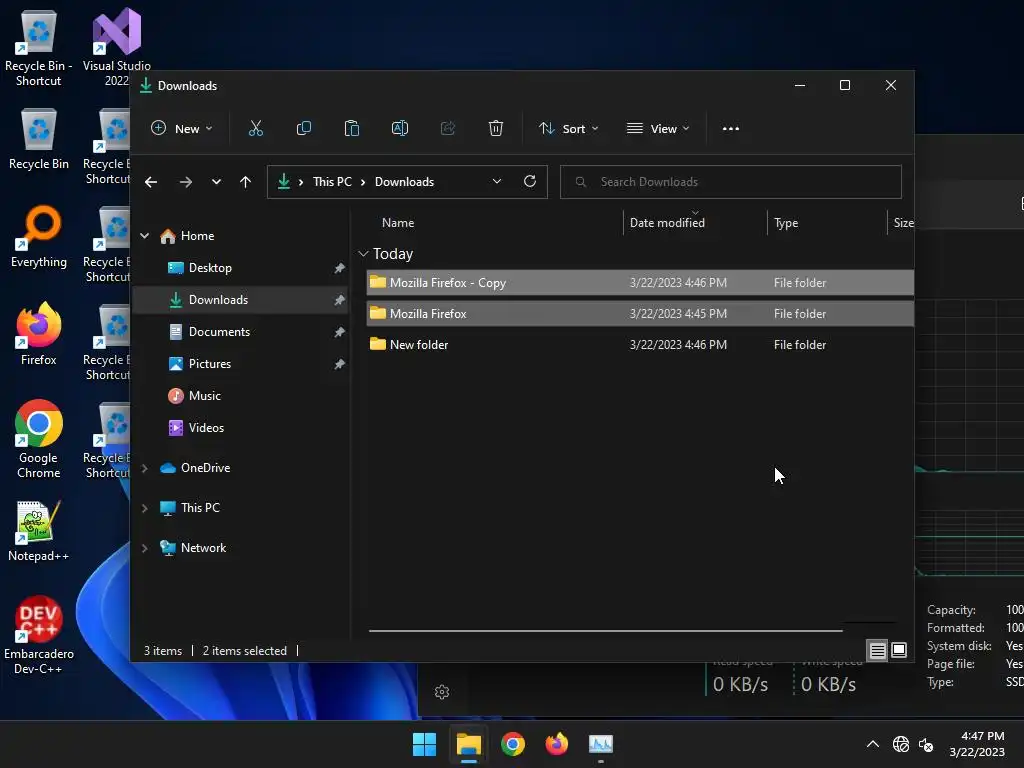Viewport: 1024px width, 768px height.
Task: Click Downloads in address breadcrumb
Action: 404,182
